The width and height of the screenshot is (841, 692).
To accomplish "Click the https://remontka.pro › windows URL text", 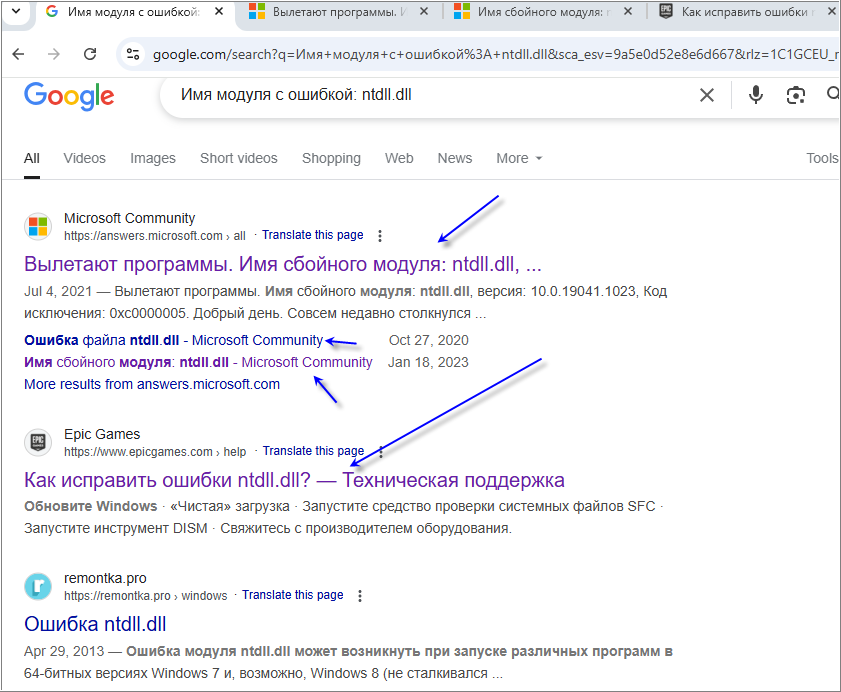I will click(x=145, y=596).
